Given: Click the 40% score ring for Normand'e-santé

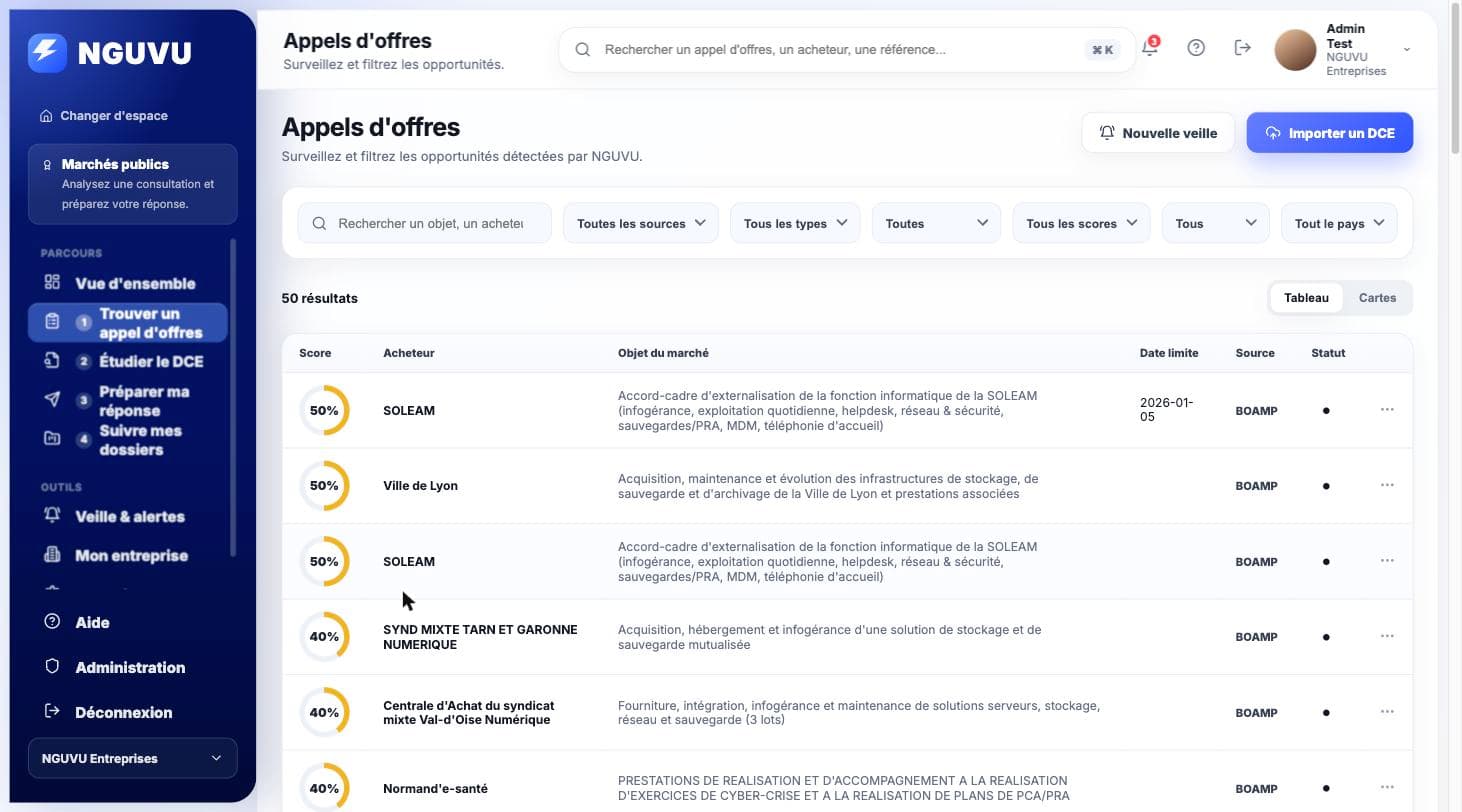Looking at the screenshot, I should (324, 788).
